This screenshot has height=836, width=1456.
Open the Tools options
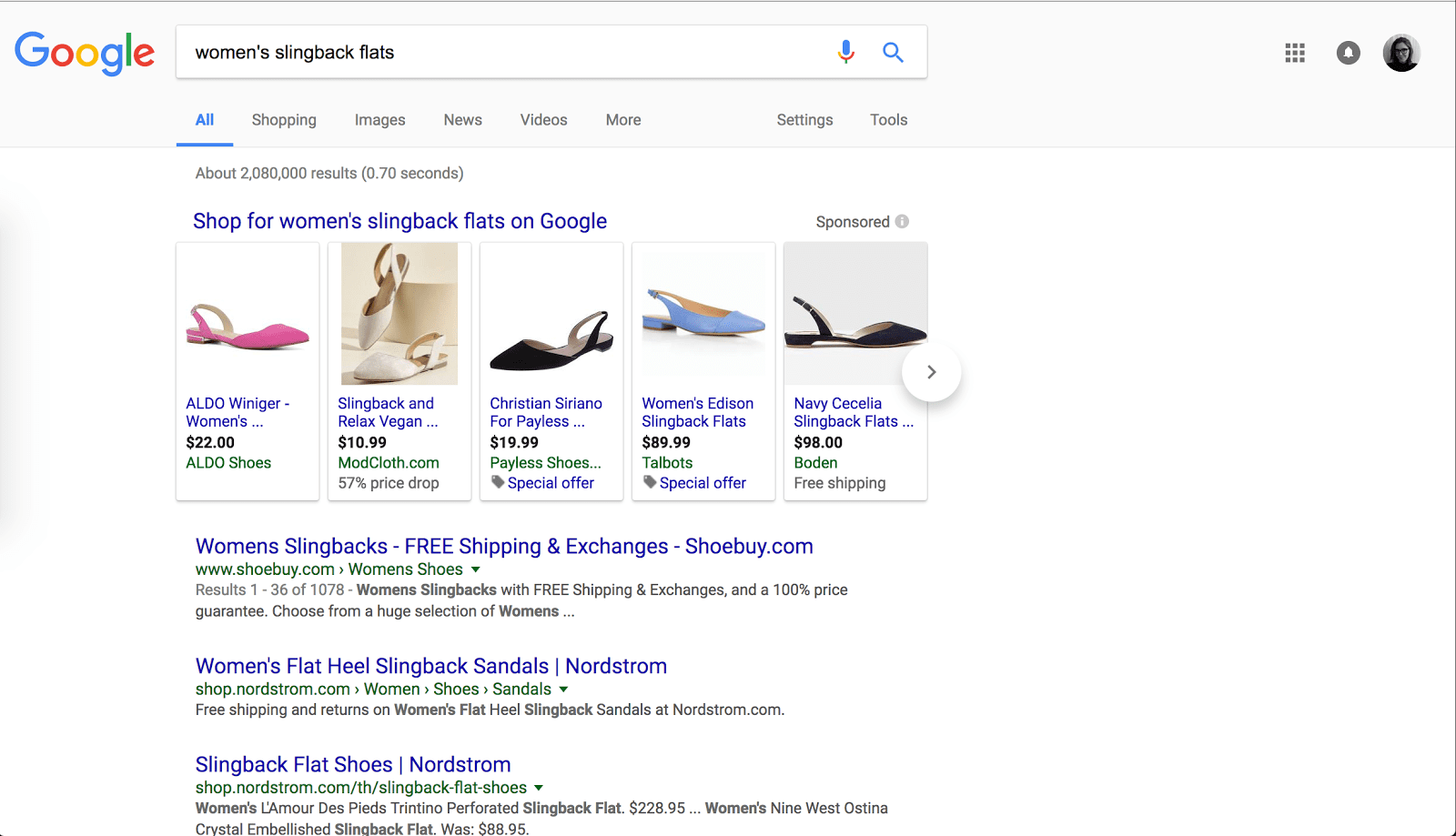[x=888, y=120]
